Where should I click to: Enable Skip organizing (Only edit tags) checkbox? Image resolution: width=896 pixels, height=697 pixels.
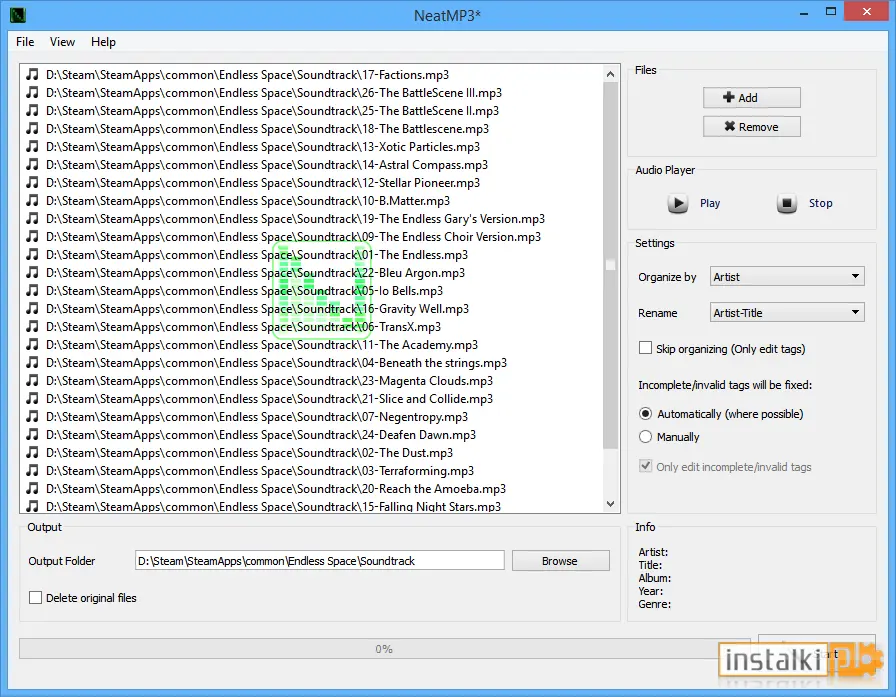coord(645,348)
